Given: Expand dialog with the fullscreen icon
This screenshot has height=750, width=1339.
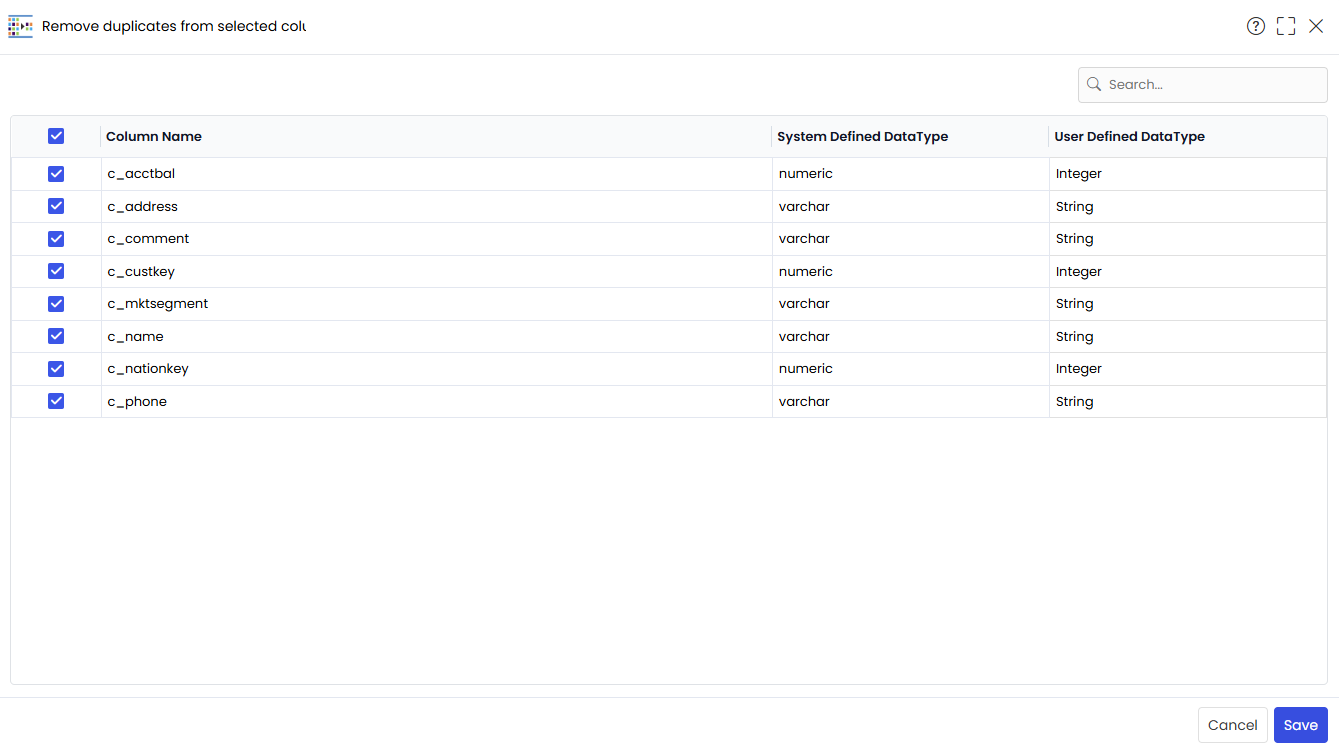Looking at the screenshot, I should point(1286,26).
